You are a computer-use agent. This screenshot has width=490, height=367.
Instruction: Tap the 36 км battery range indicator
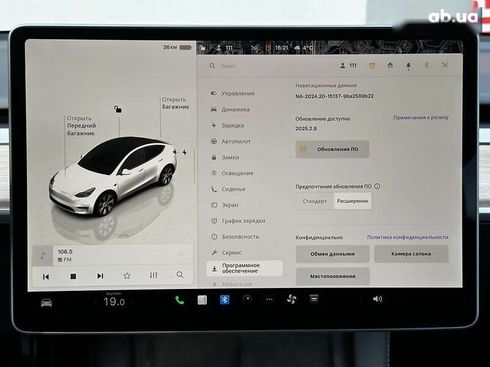[x=177, y=47]
